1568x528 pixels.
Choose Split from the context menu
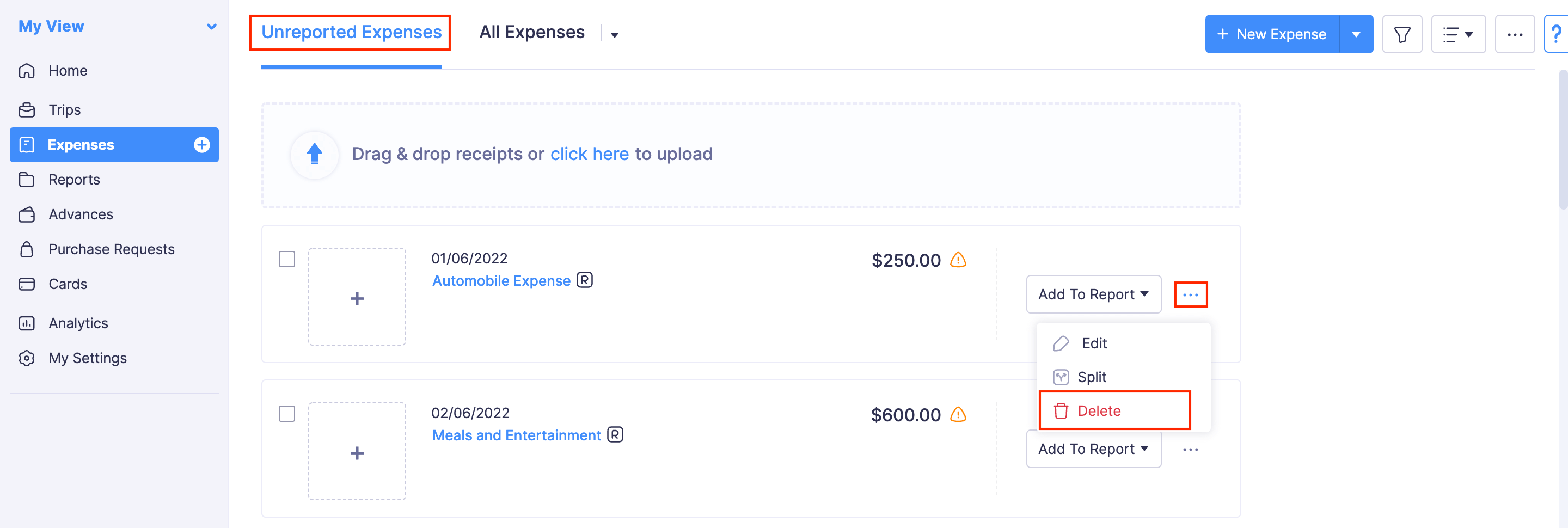[1092, 377]
